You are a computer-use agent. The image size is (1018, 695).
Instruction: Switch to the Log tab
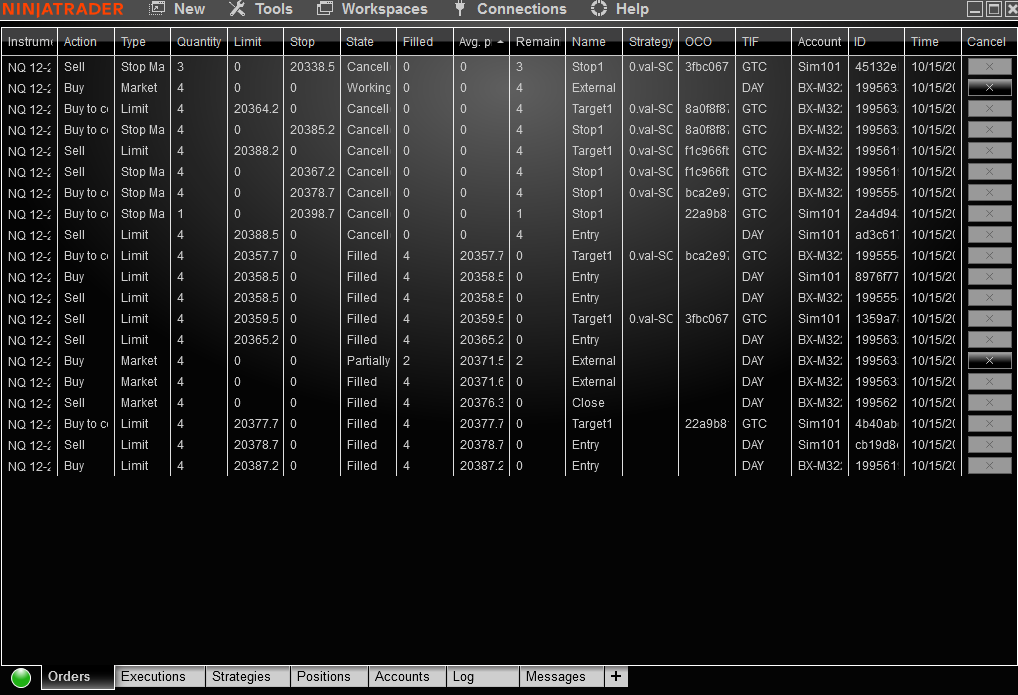click(483, 677)
